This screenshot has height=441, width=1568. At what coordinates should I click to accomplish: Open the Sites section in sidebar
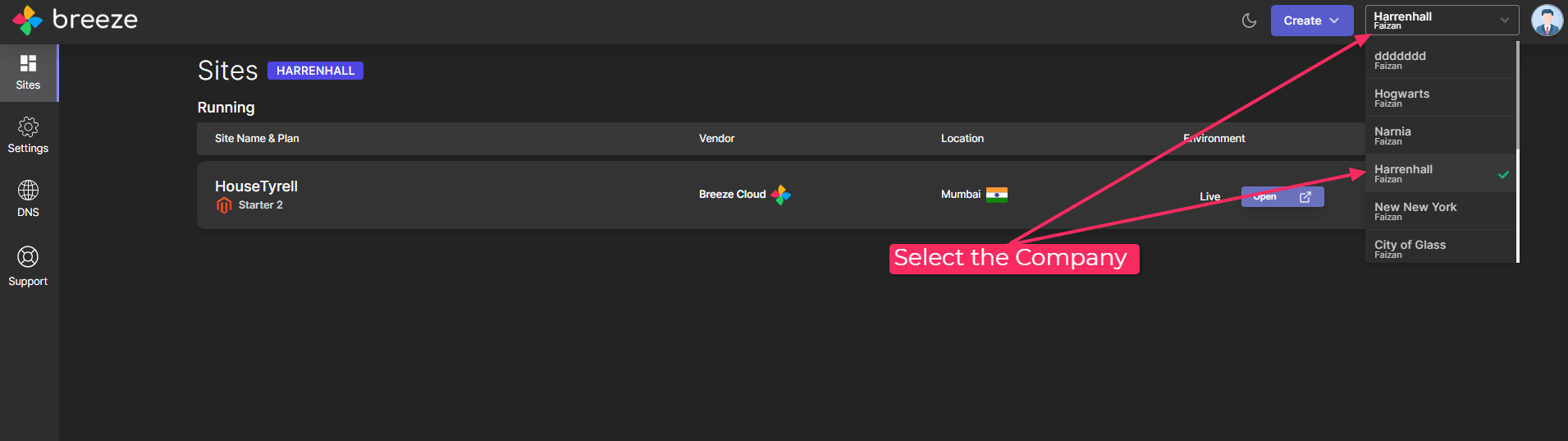[29, 72]
